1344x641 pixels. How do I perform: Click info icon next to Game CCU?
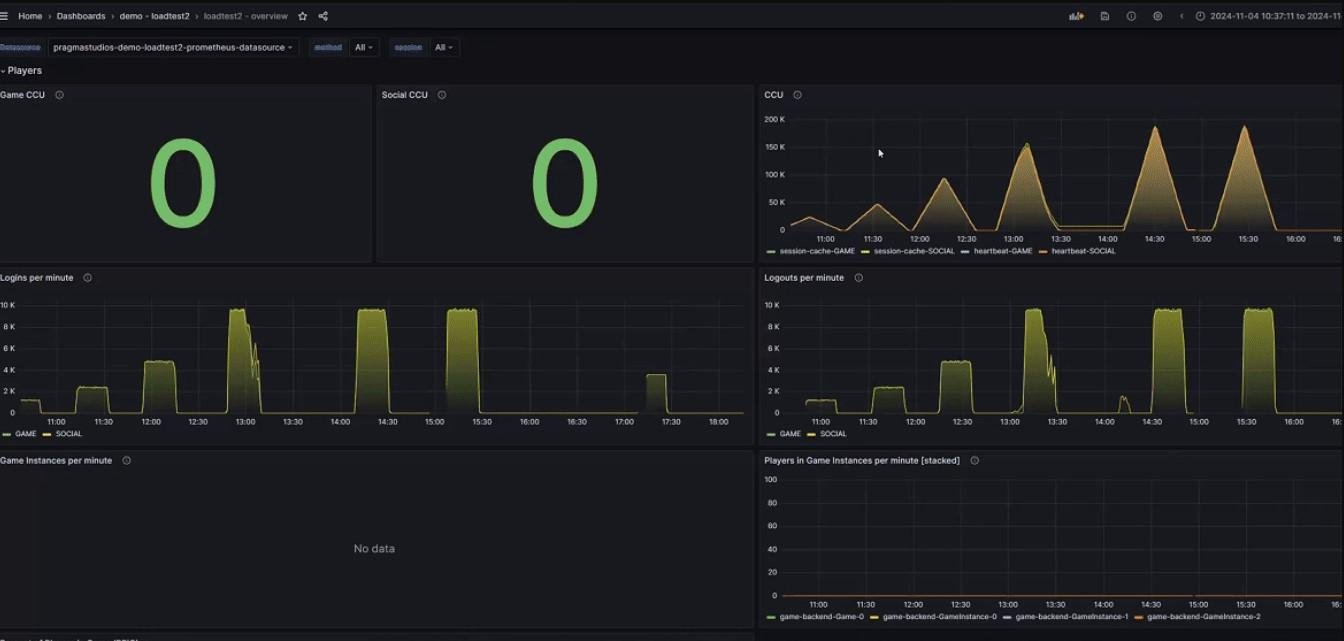tap(59, 95)
